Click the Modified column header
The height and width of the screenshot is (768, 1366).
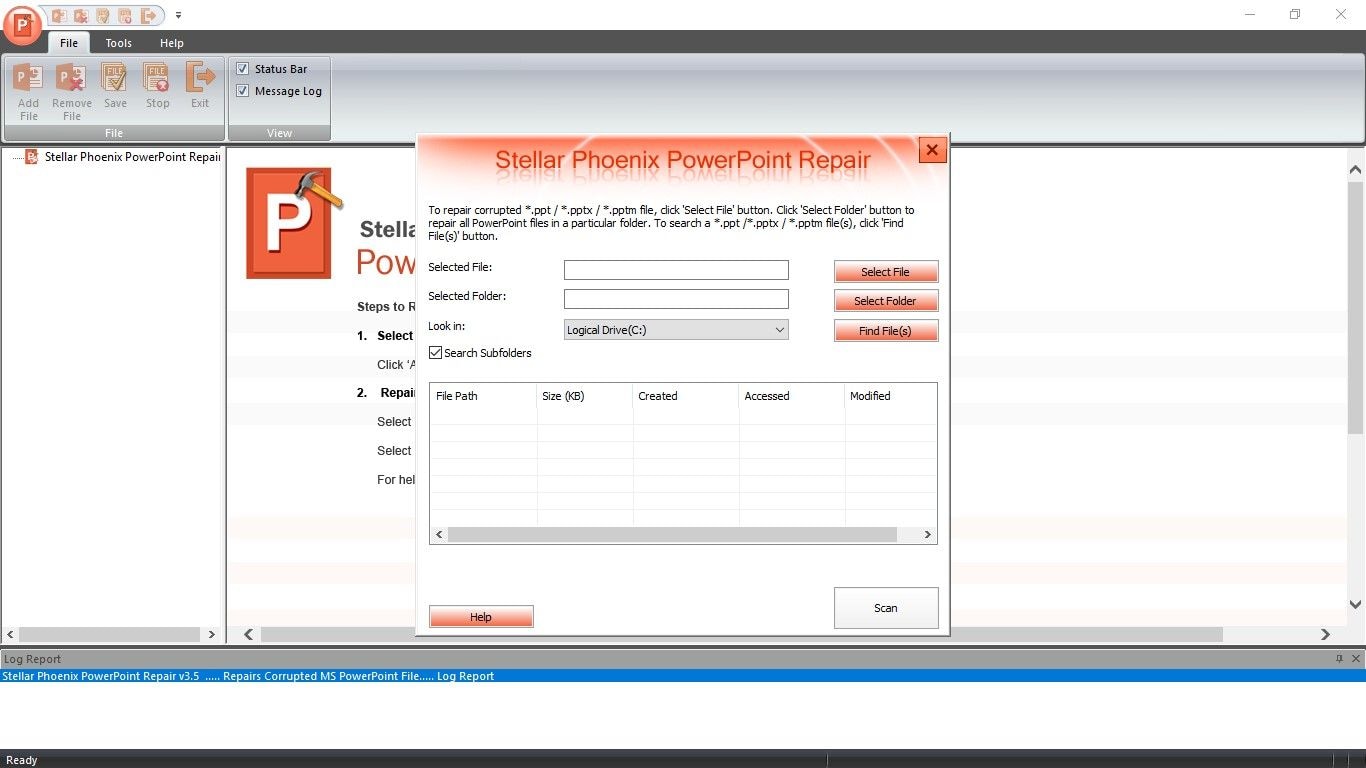click(x=891, y=396)
